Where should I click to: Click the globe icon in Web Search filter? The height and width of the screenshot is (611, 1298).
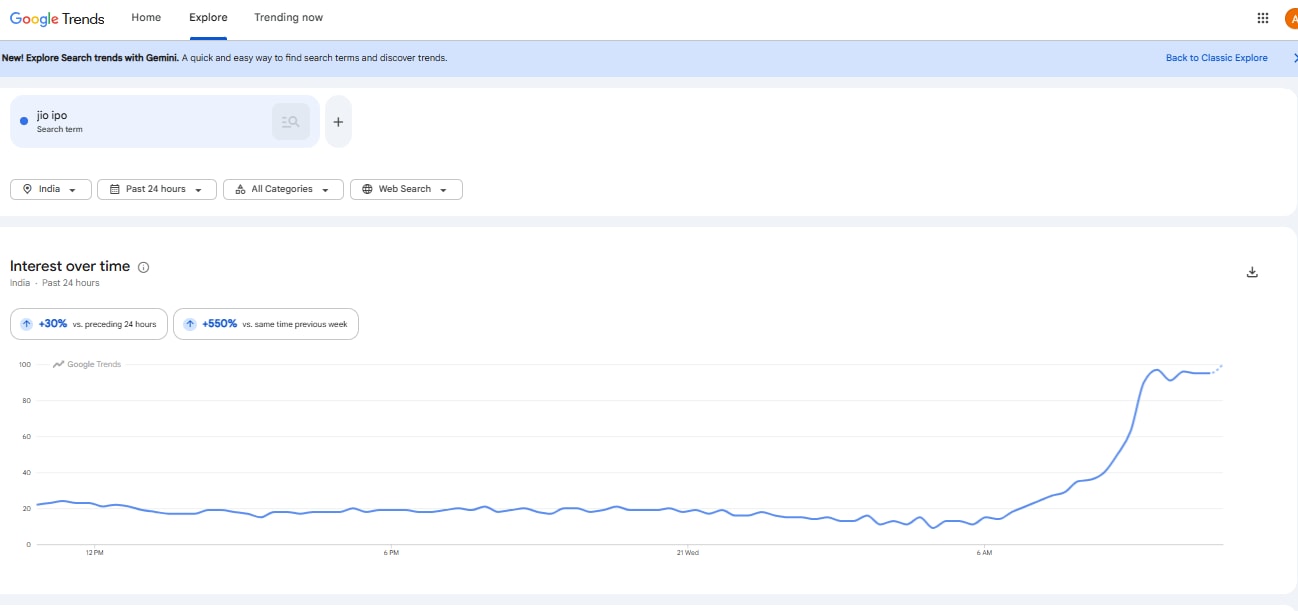pyautogui.click(x=367, y=189)
